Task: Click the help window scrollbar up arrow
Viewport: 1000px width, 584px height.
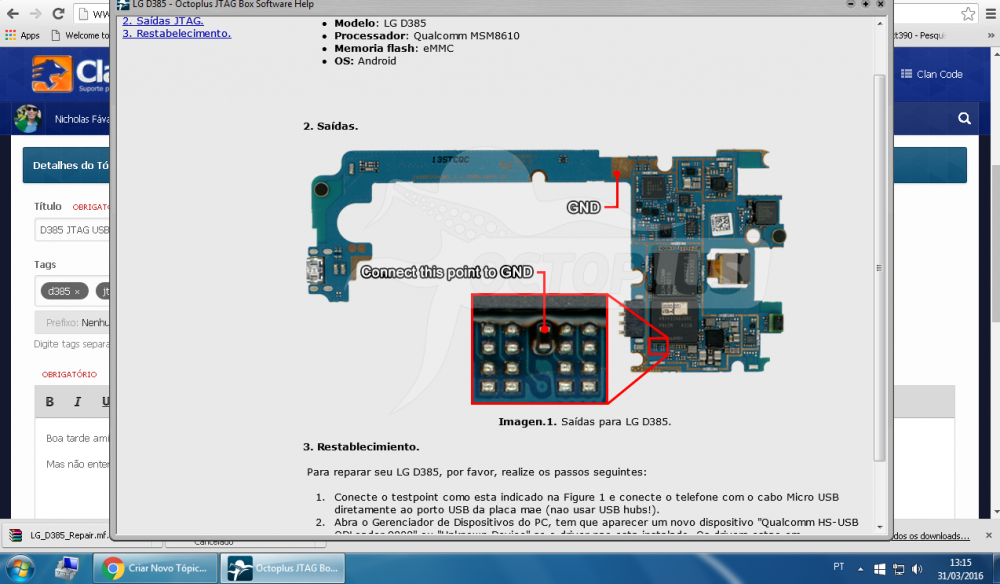Action: (x=880, y=24)
